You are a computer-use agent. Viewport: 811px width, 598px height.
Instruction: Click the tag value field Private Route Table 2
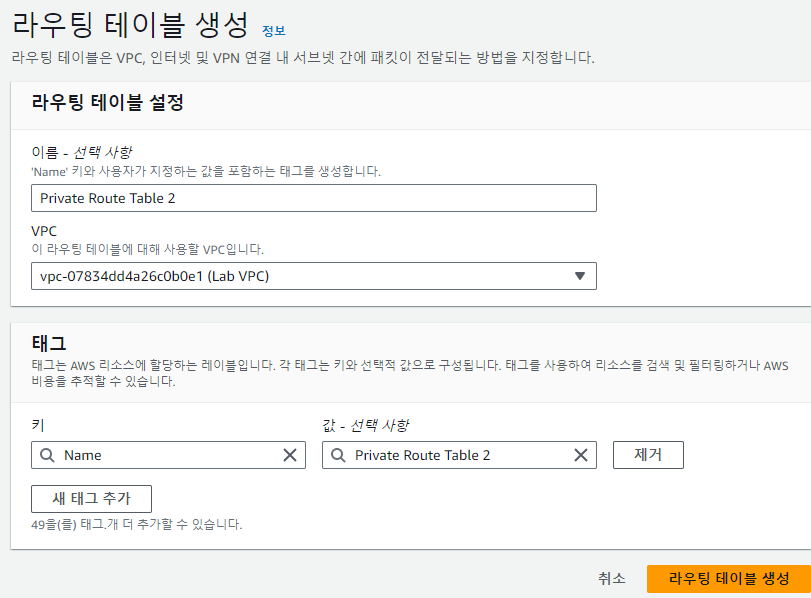point(459,455)
